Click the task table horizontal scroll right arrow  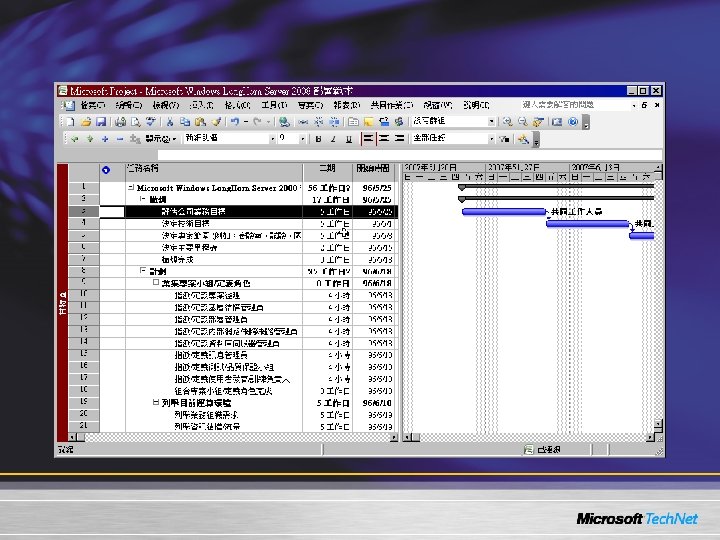394,438
